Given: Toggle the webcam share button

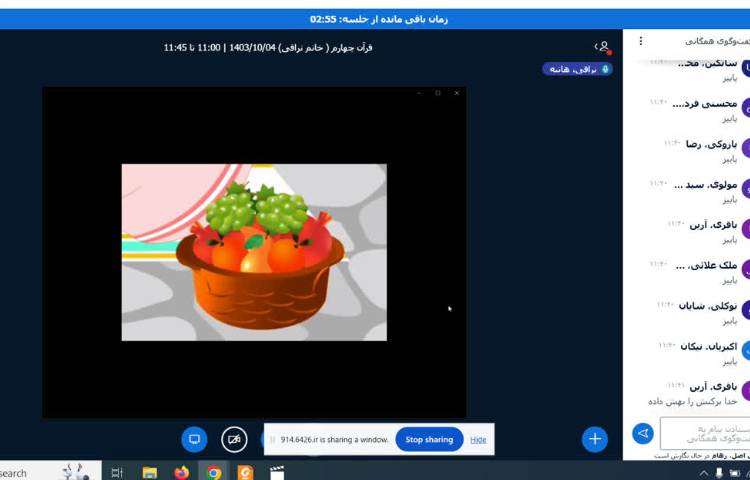Looking at the screenshot, I should point(234,439).
